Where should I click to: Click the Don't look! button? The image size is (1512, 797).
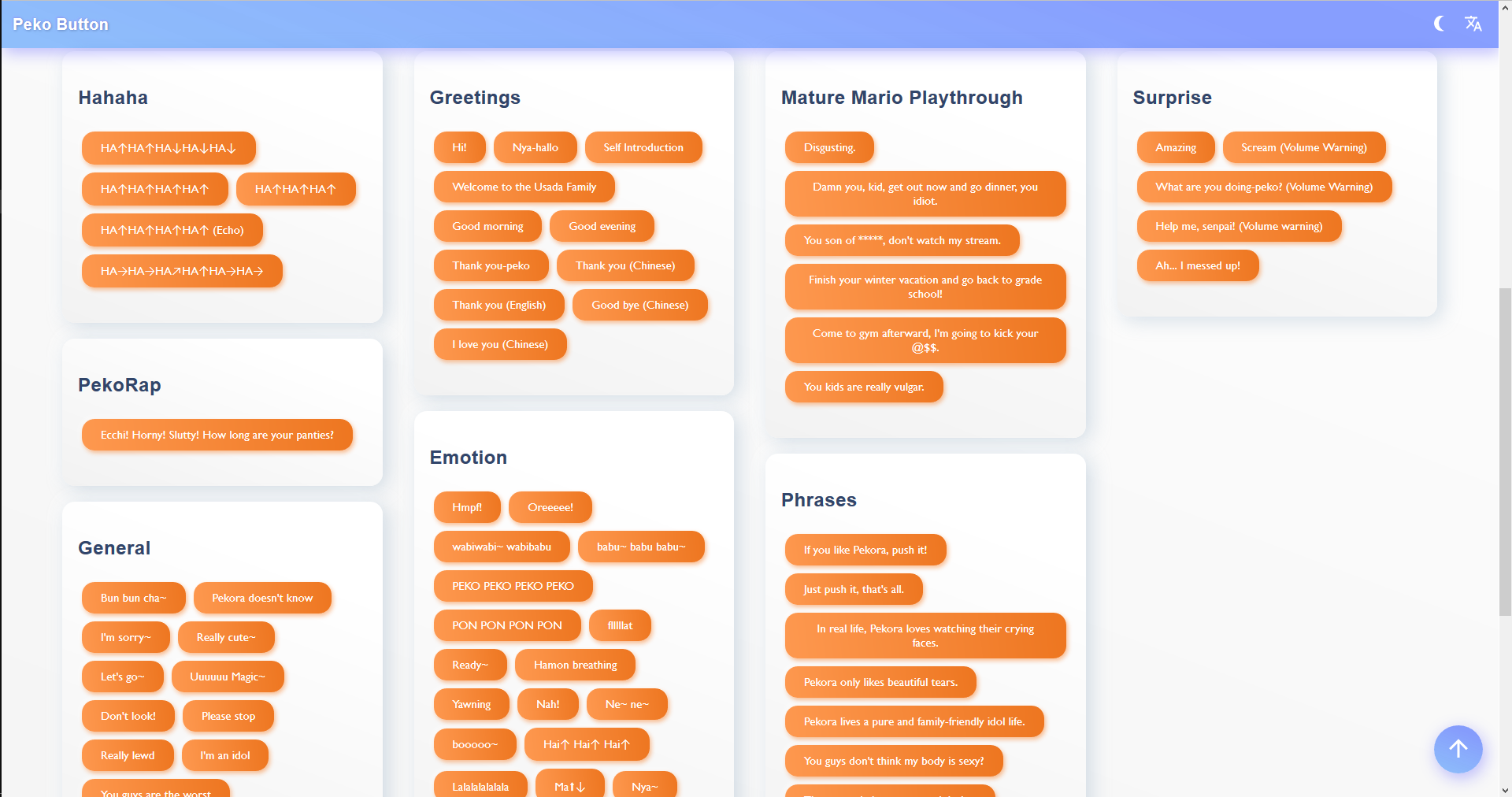[128, 716]
